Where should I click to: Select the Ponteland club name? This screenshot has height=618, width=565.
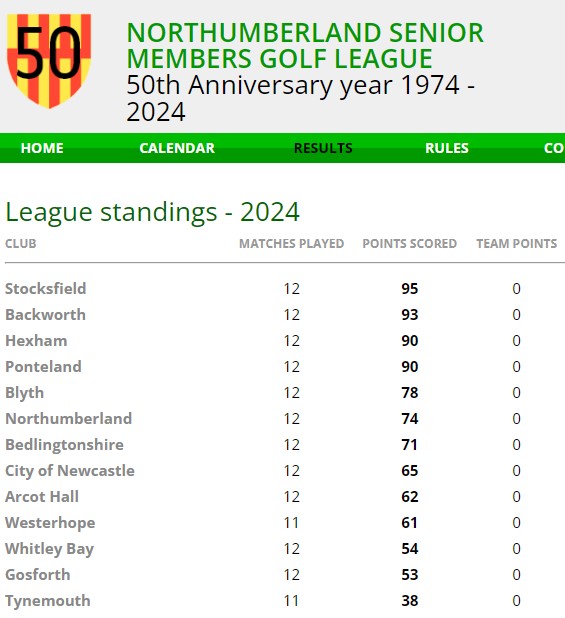(x=43, y=367)
